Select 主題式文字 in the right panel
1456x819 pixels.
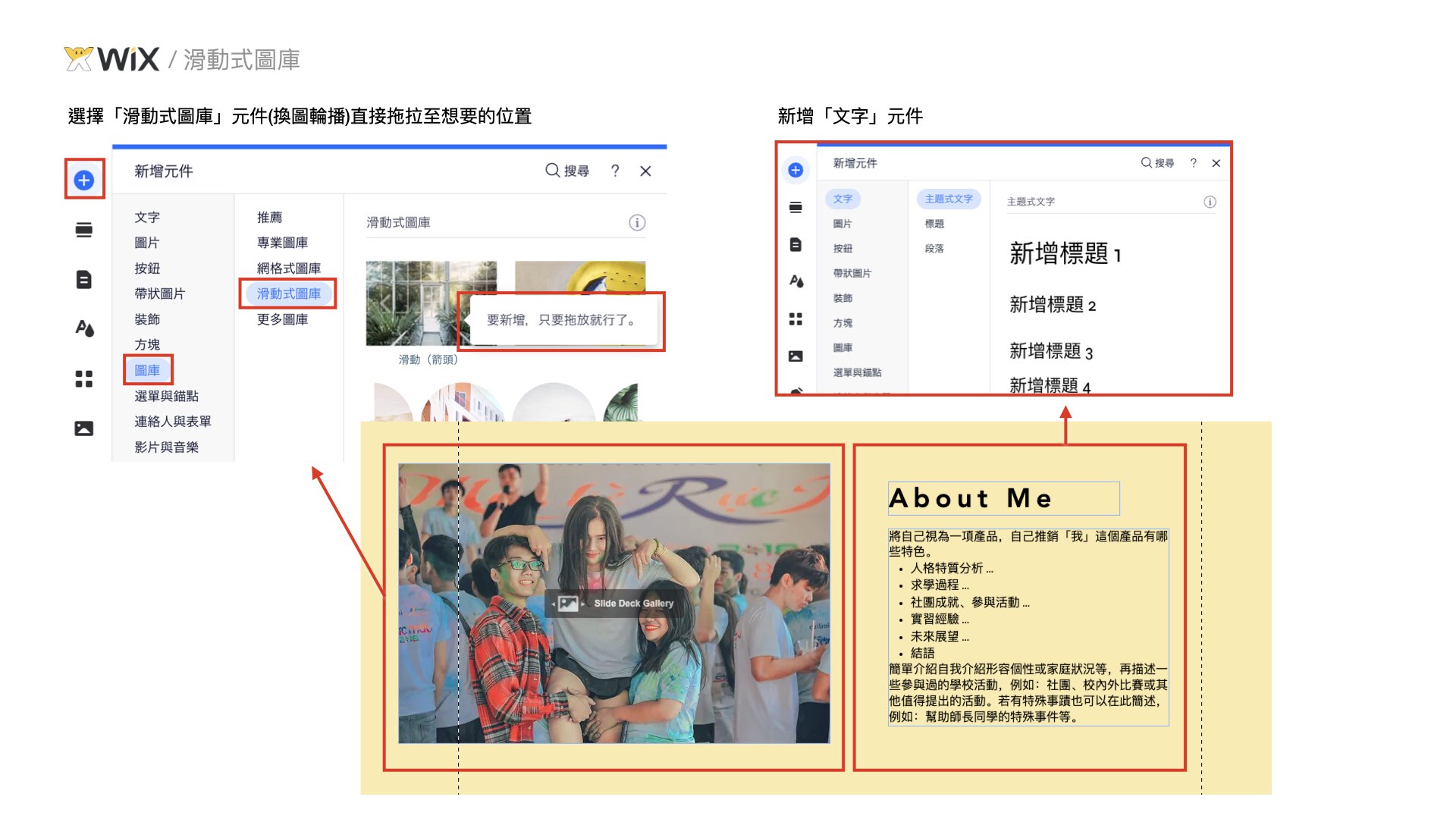(948, 199)
